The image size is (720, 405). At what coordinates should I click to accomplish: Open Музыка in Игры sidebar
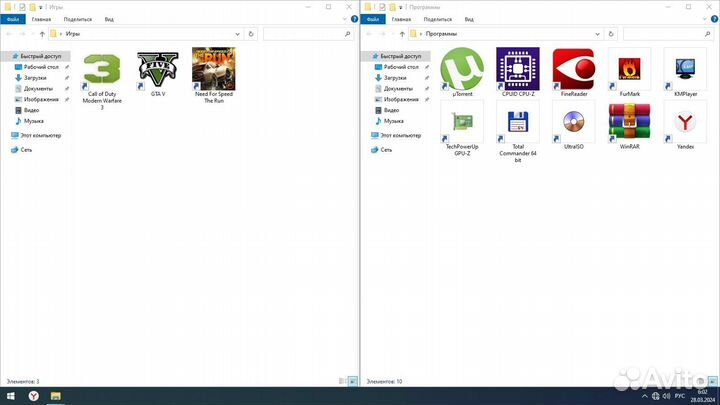34,121
